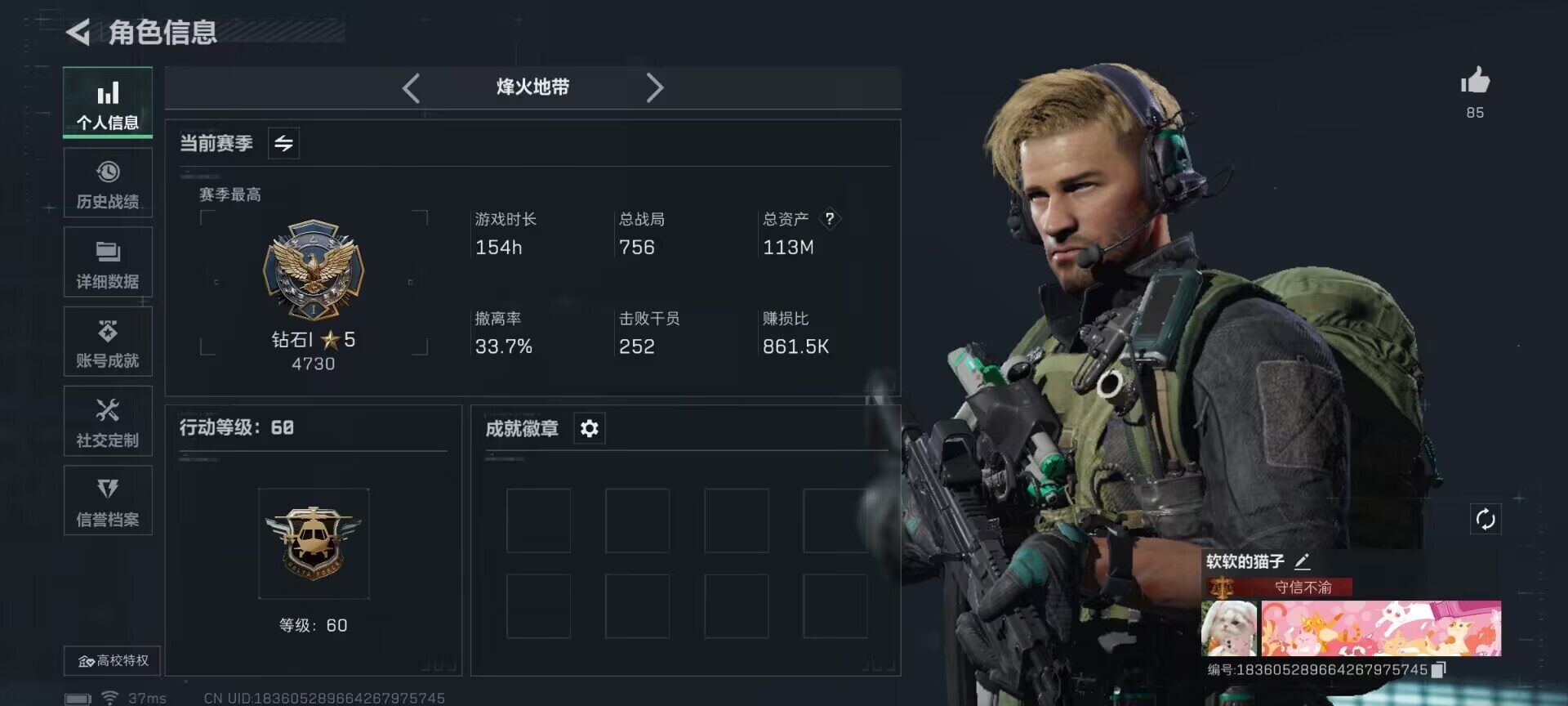Rotate the character with the refresh icon
Screen dimensions: 1568x706
(1486, 519)
